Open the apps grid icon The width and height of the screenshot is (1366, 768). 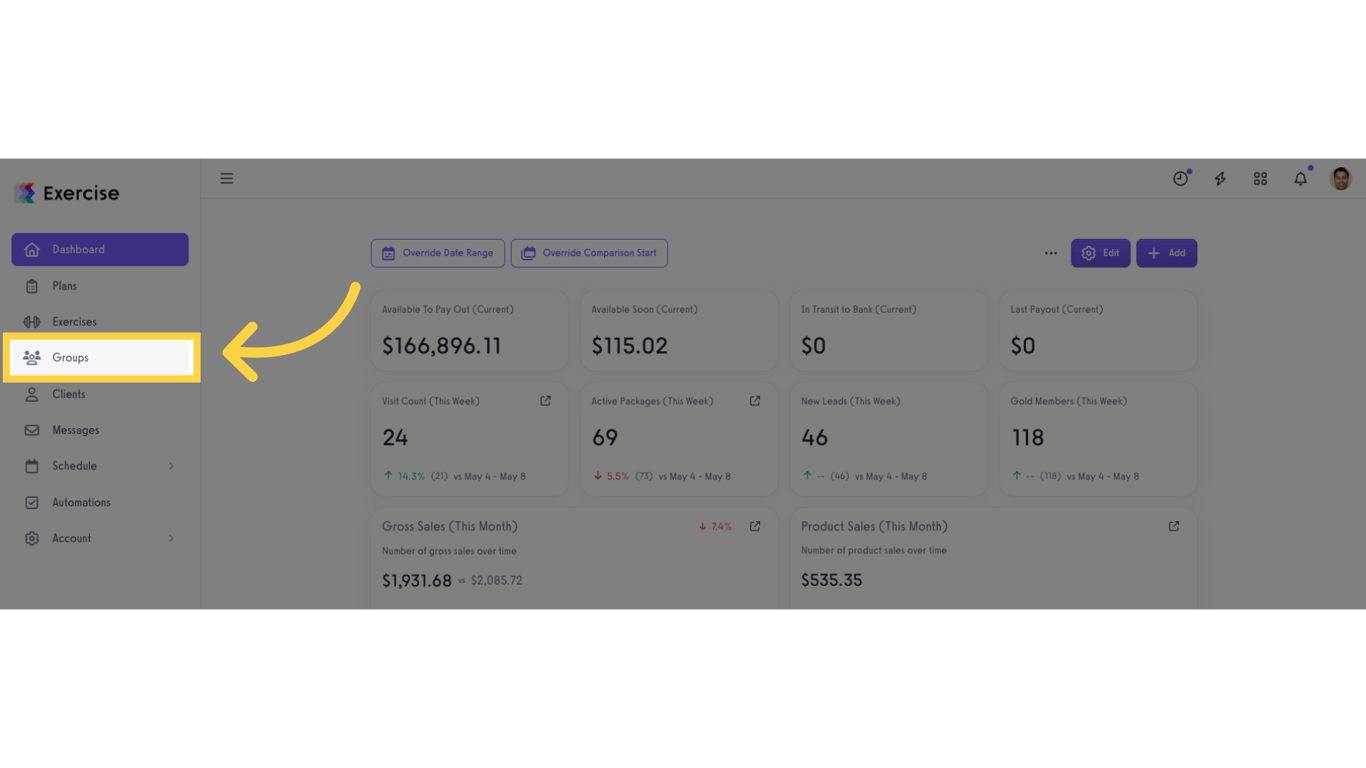point(1260,179)
